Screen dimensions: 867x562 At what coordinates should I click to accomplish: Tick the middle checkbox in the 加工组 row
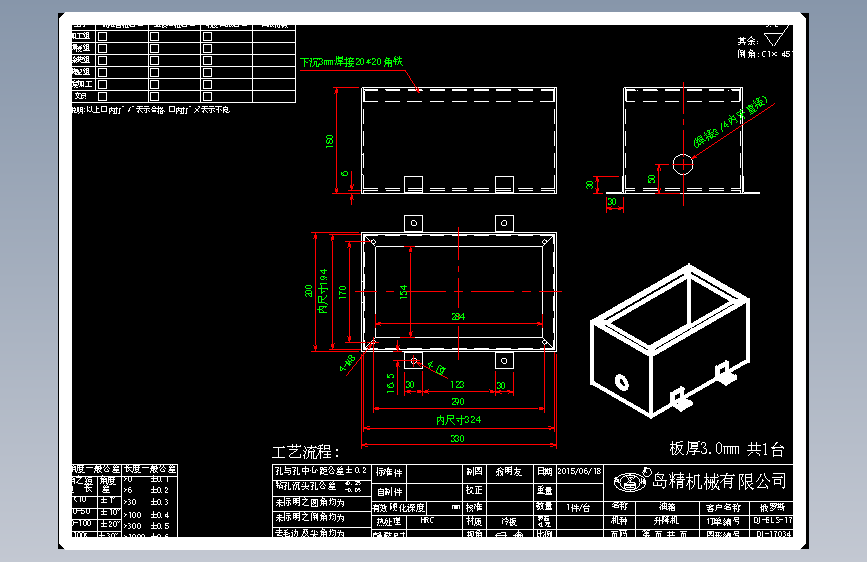coord(155,37)
